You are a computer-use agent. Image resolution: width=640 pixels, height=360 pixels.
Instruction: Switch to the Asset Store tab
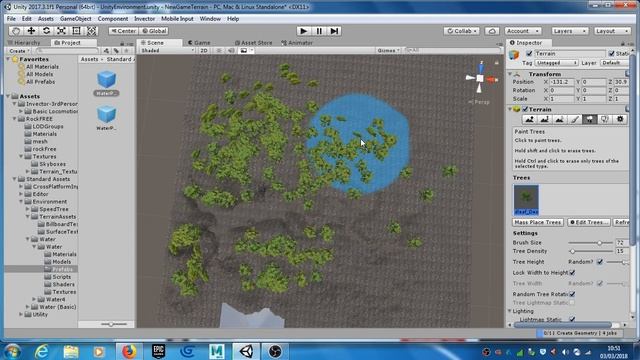(x=254, y=42)
